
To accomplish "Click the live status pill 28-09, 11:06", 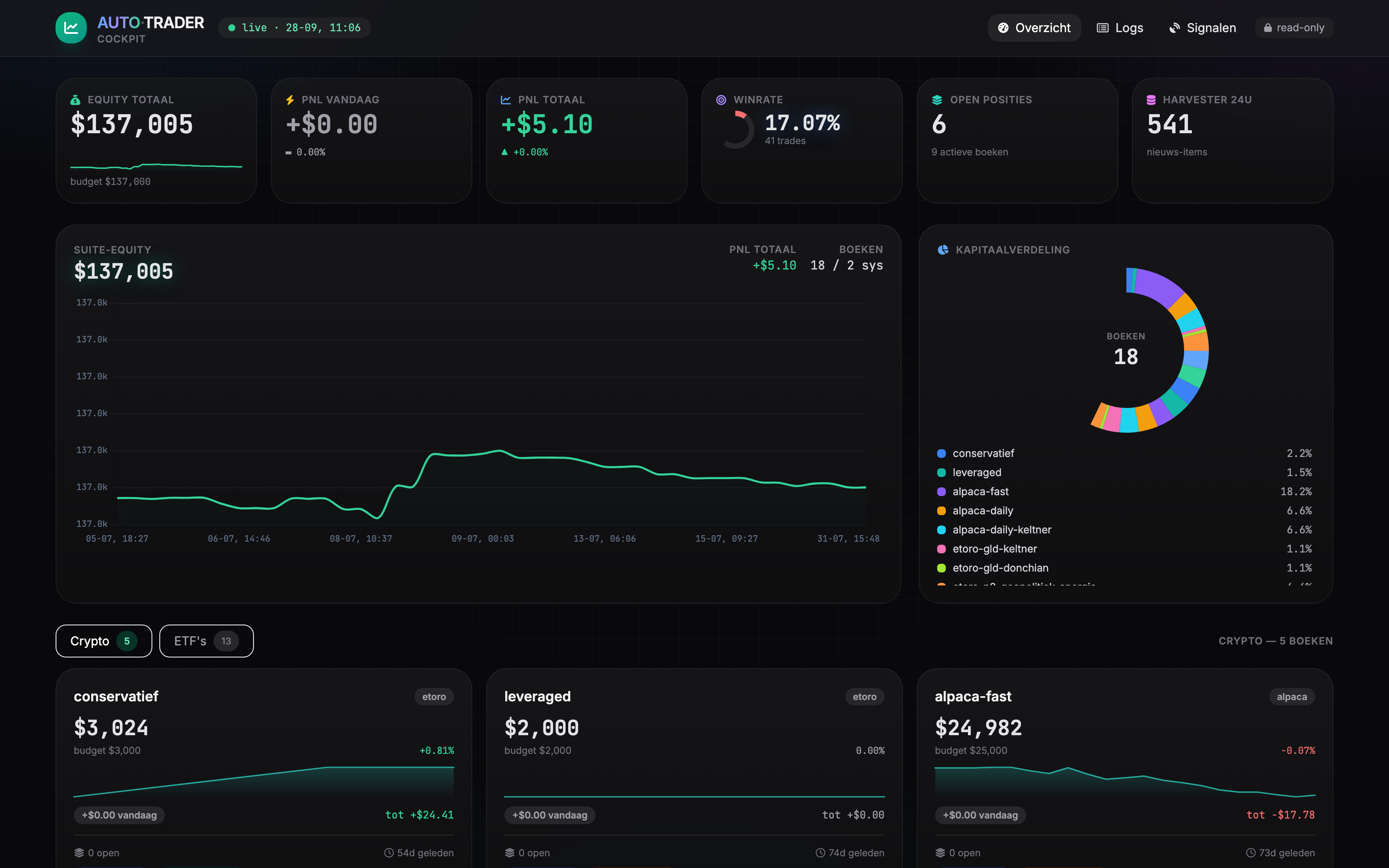I will (x=294, y=27).
